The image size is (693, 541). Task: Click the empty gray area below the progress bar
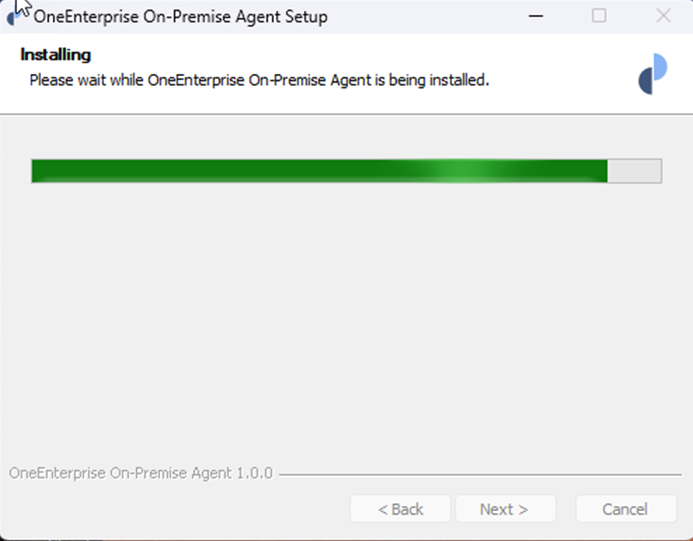point(346,320)
